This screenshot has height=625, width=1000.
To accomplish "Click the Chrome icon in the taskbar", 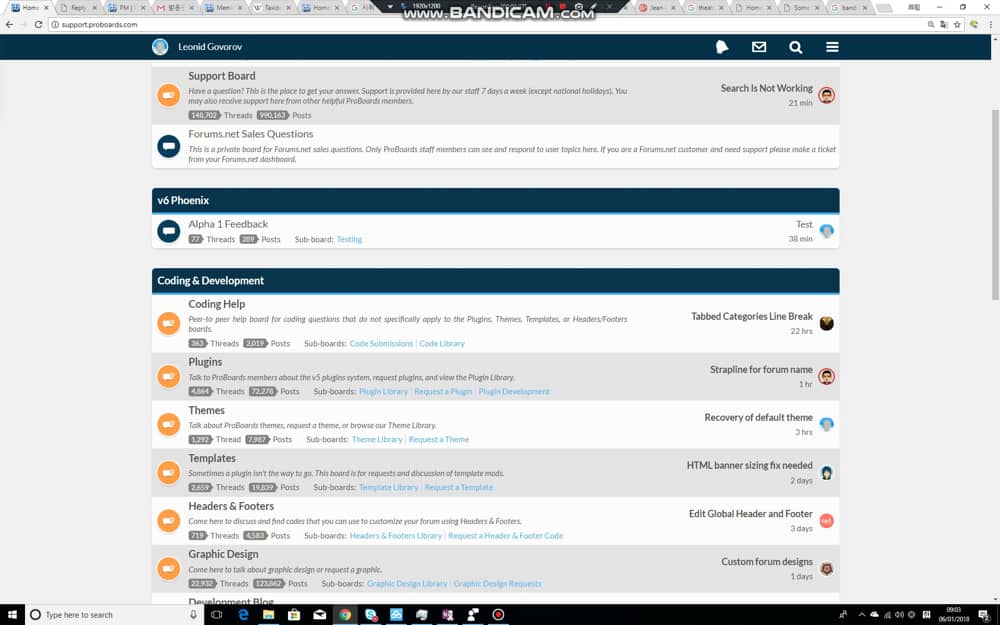I will pos(345,615).
